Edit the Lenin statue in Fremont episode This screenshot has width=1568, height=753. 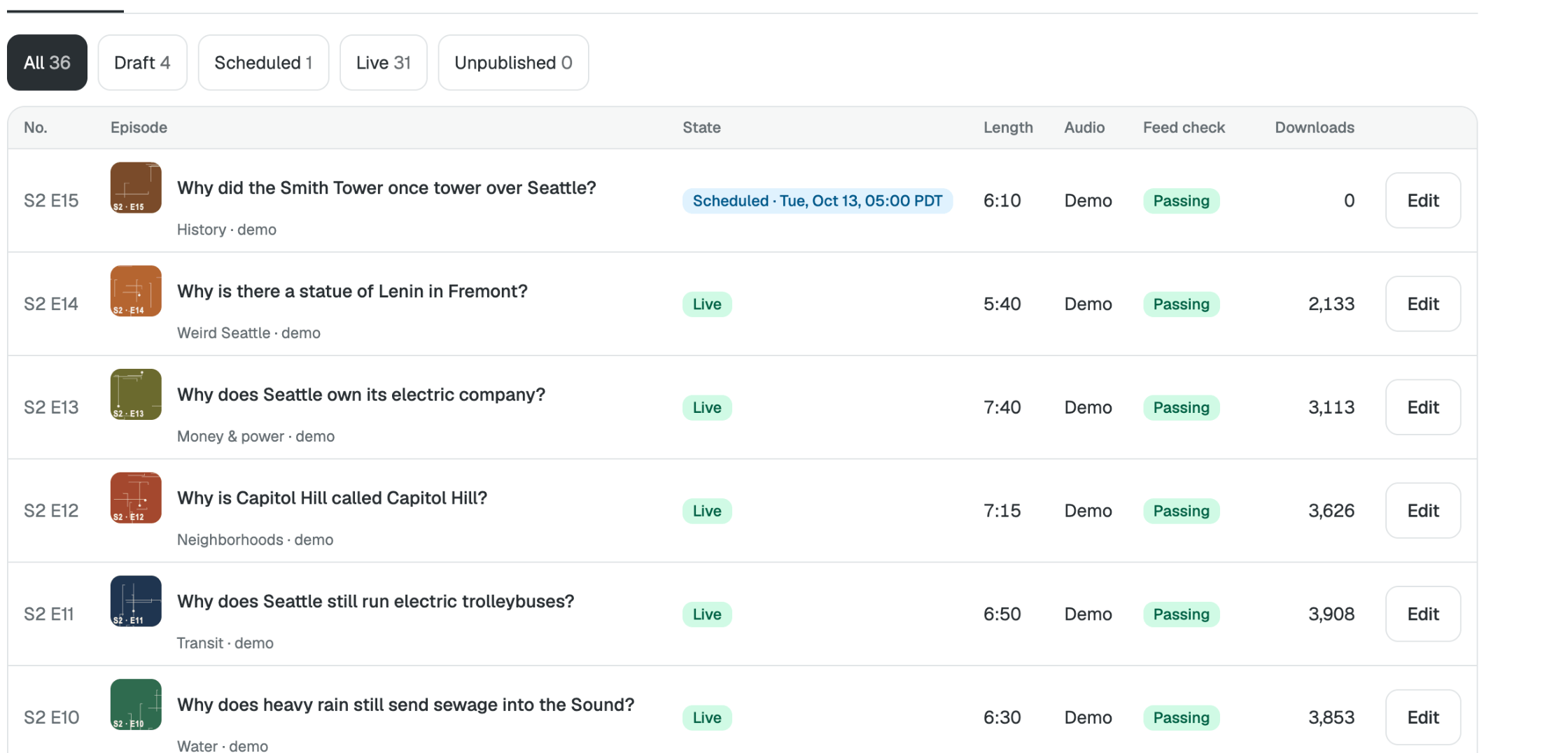point(1423,304)
